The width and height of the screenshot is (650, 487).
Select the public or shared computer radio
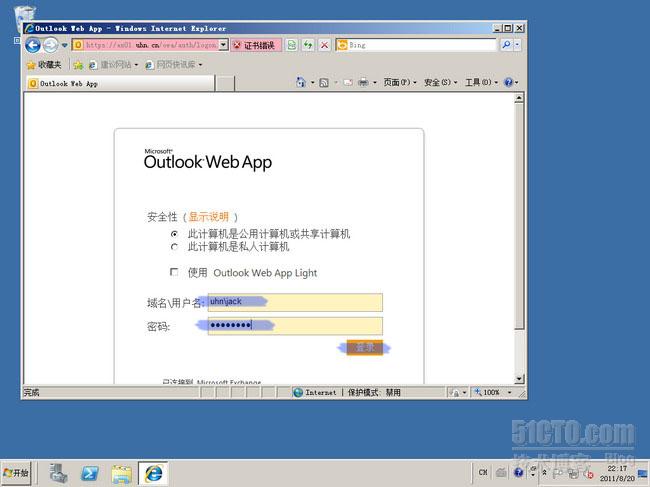pyautogui.click(x=174, y=234)
